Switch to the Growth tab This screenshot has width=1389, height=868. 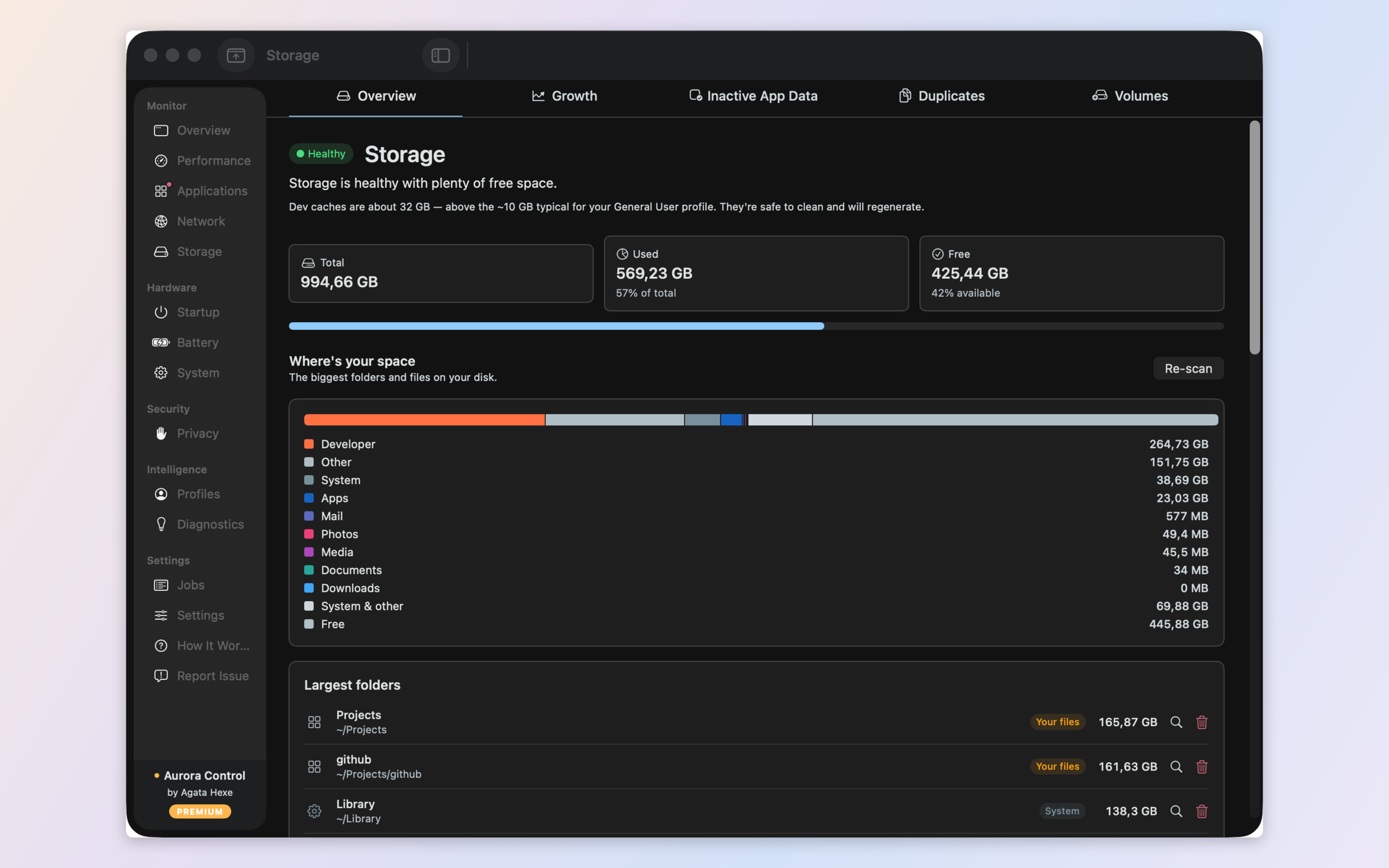(564, 96)
